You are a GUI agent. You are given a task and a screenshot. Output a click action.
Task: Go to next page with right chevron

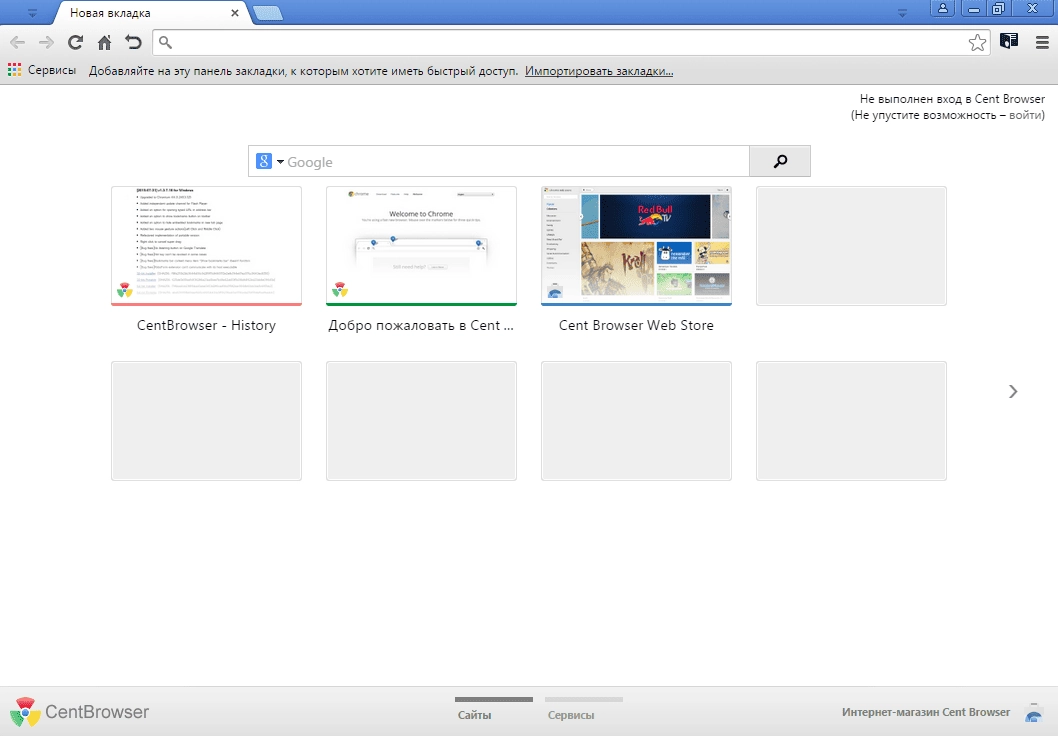(x=1013, y=391)
